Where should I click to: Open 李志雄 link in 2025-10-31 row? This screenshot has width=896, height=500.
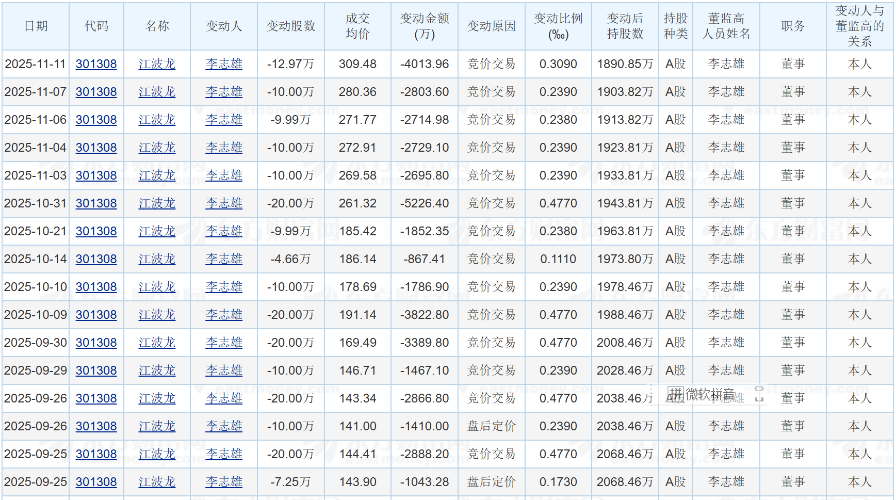(x=224, y=203)
